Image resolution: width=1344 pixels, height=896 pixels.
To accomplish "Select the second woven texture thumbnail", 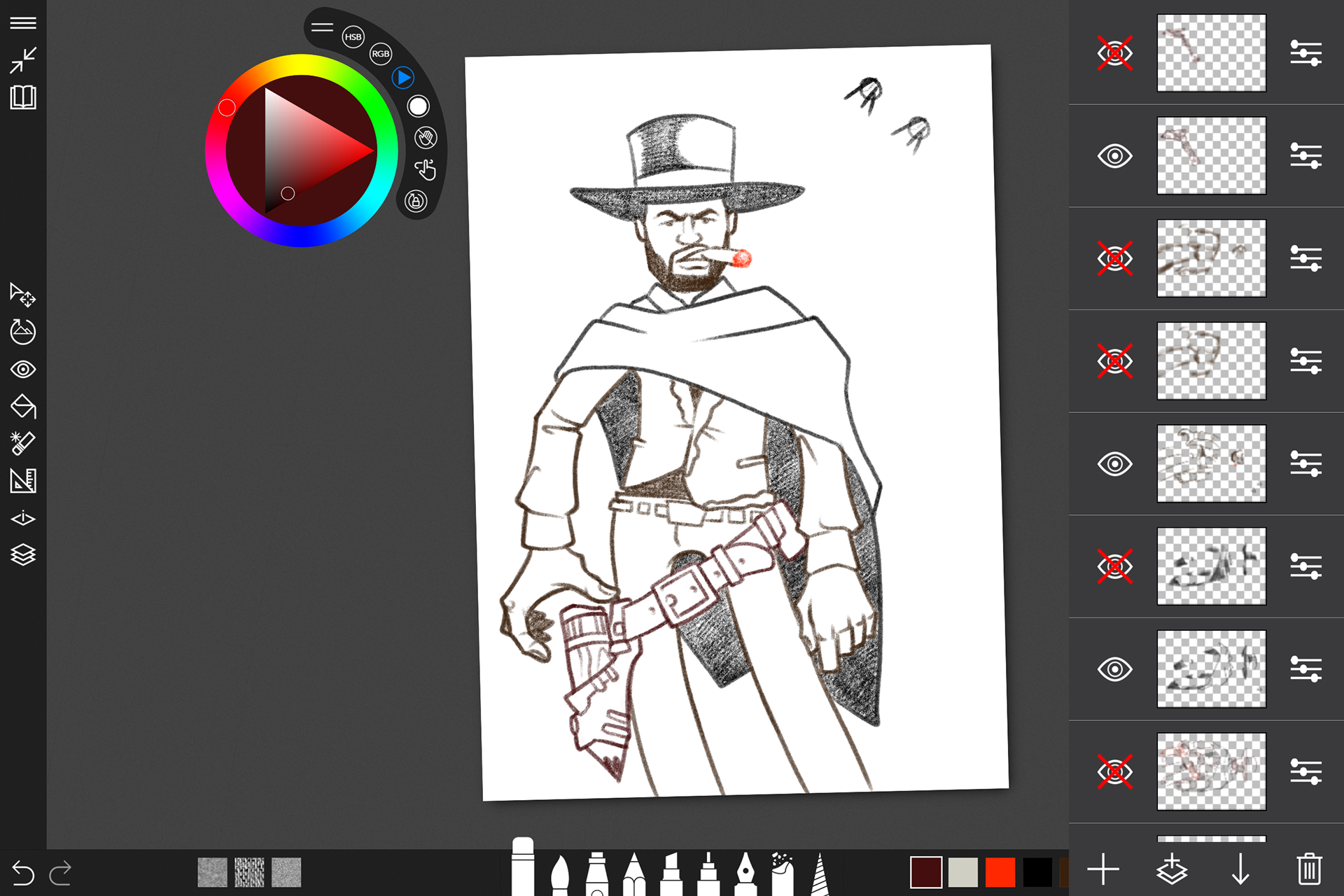I will pyautogui.click(x=249, y=872).
